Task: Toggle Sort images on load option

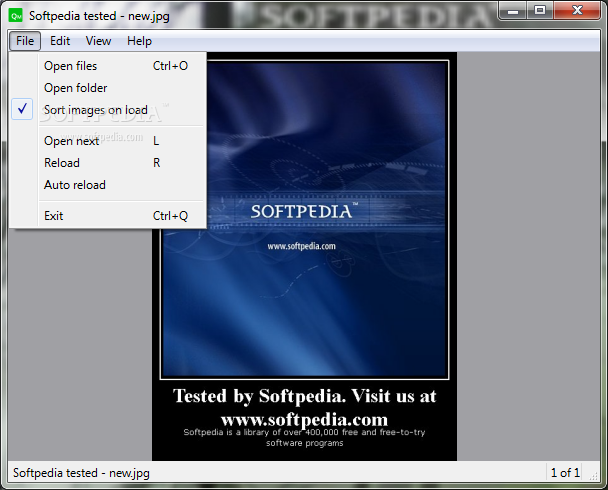Action: [x=108, y=110]
